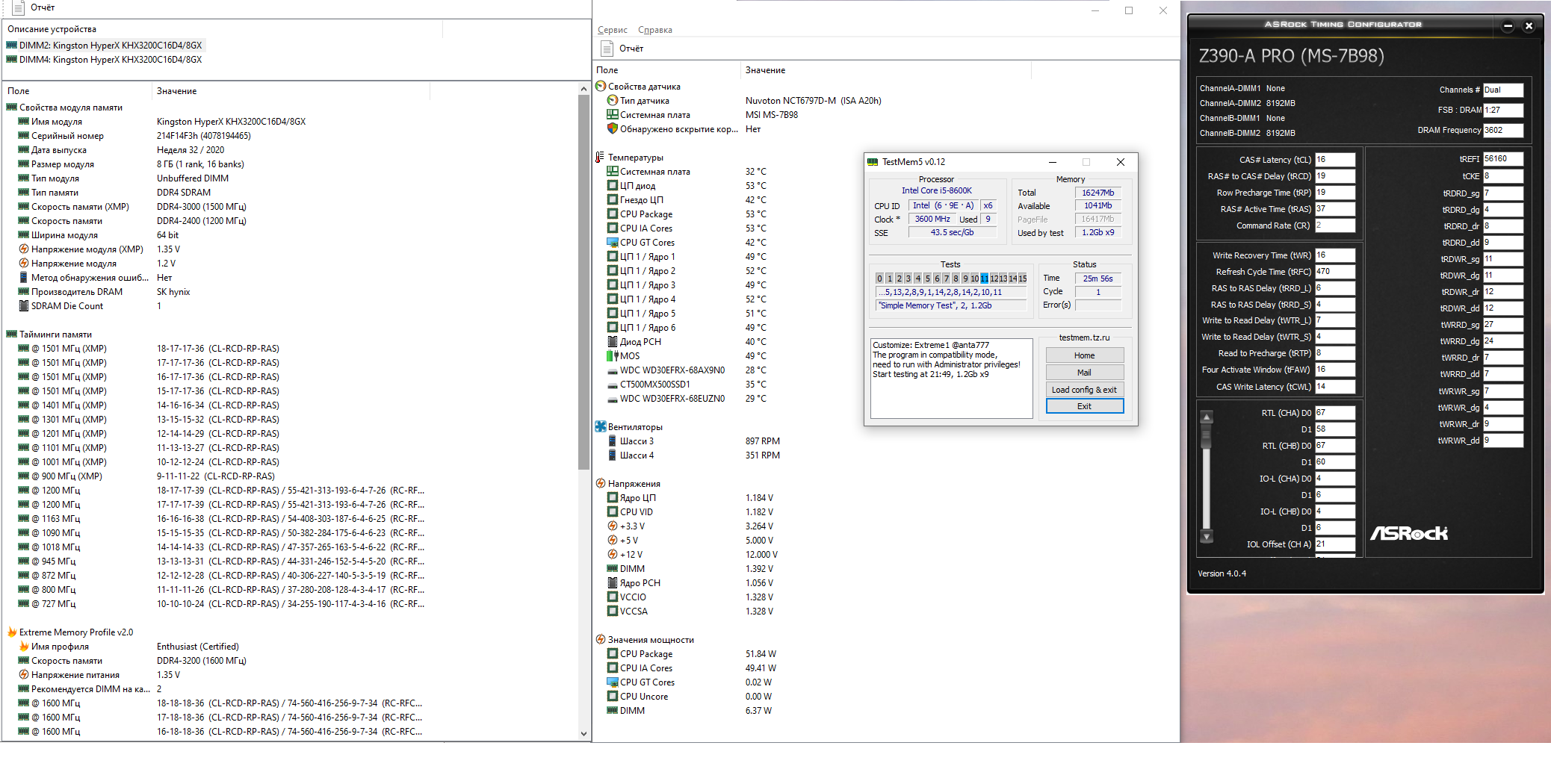Click the Ядро PCH voltage icon
The width and height of the screenshot is (1551, 784).
[613, 583]
